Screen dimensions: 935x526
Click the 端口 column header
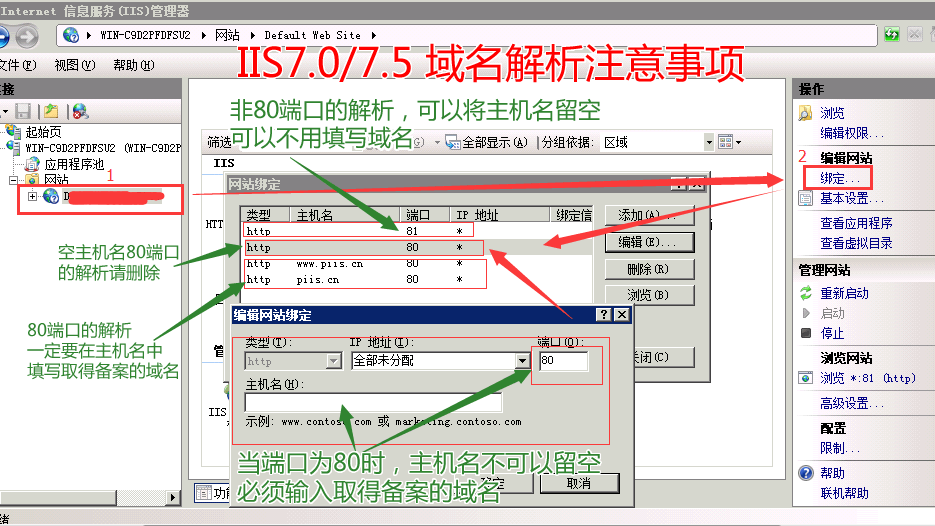point(424,215)
